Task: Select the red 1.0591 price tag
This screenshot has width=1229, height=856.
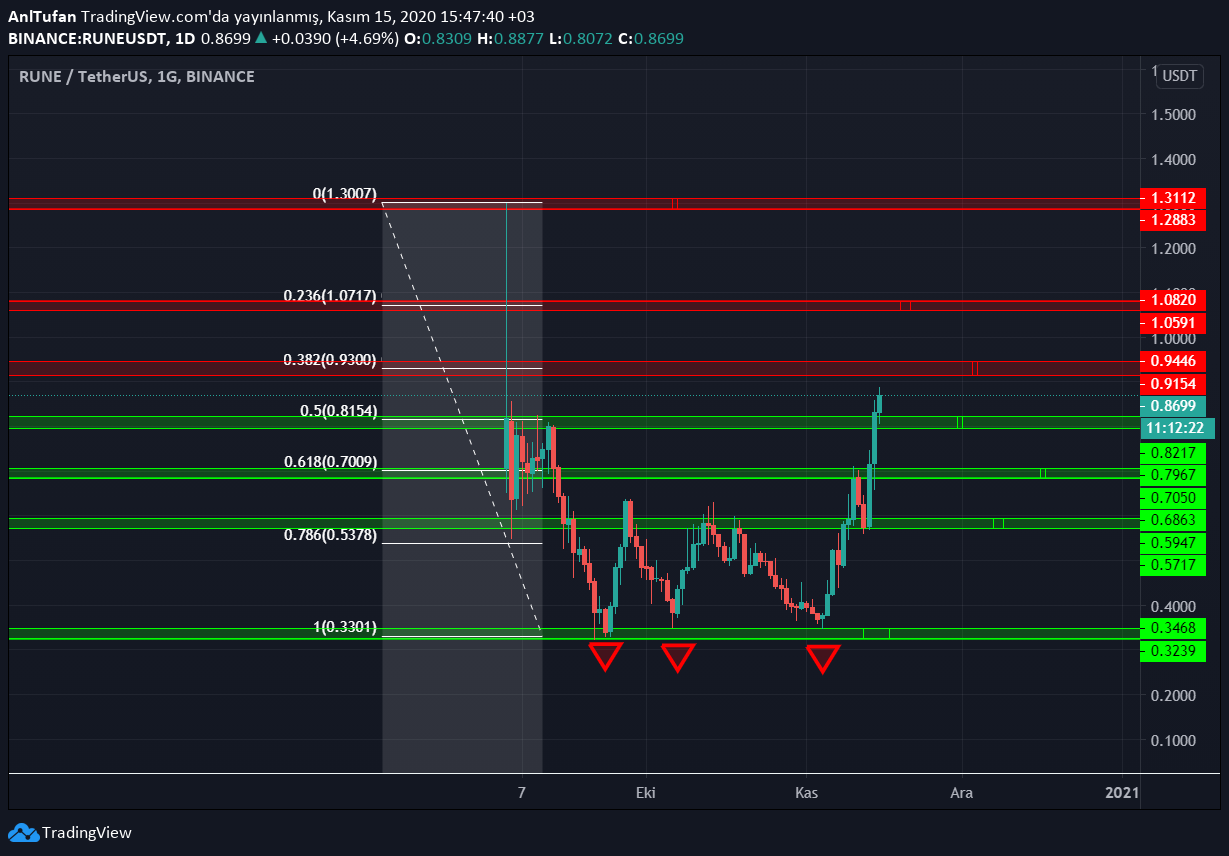Action: 1172,323
